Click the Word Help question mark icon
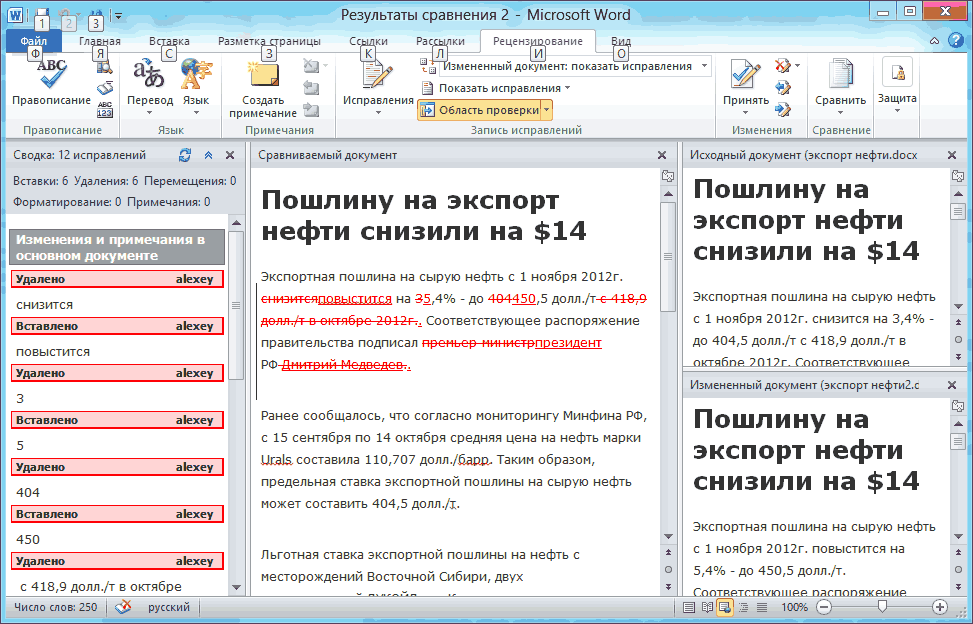This screenshot has width=973, height=624. pyautogui.click(x=955, y=41)
